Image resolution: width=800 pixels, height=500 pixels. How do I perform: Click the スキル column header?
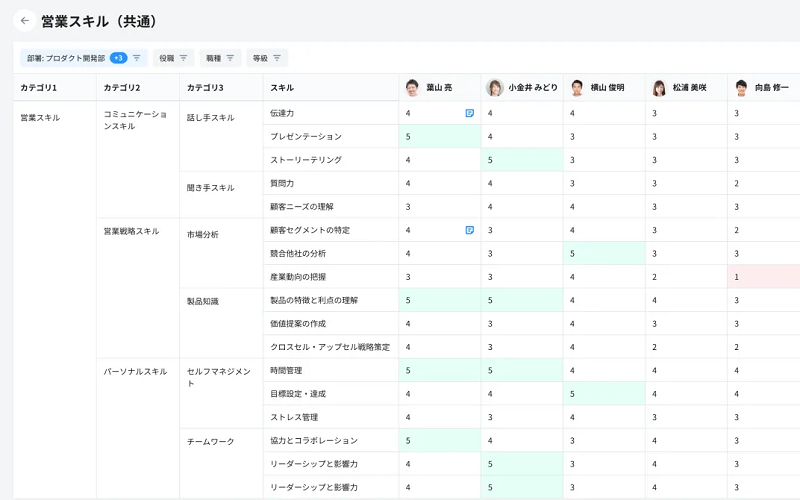click(x=282, y=88)
